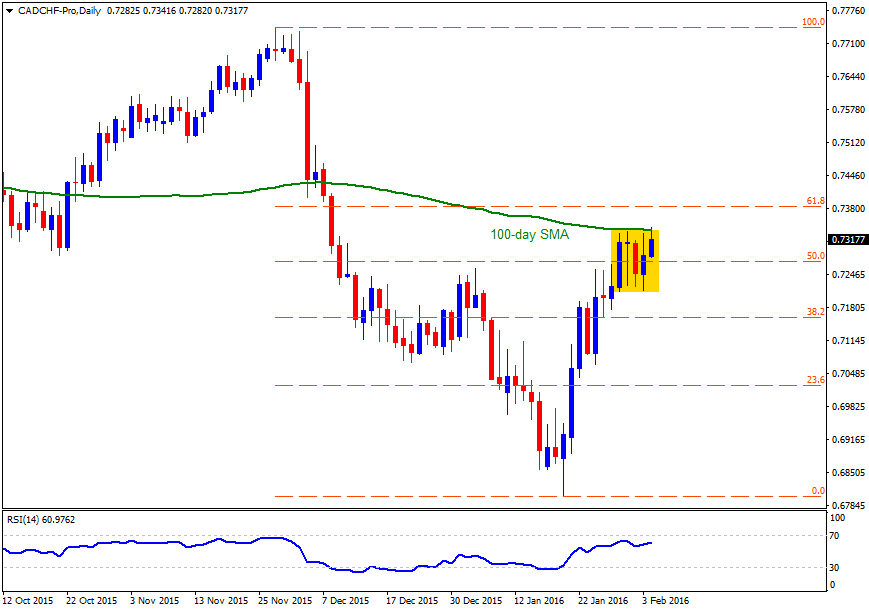Click the 0.70485 price axis value
Screen dimensions: 869x612
[848, 373]
